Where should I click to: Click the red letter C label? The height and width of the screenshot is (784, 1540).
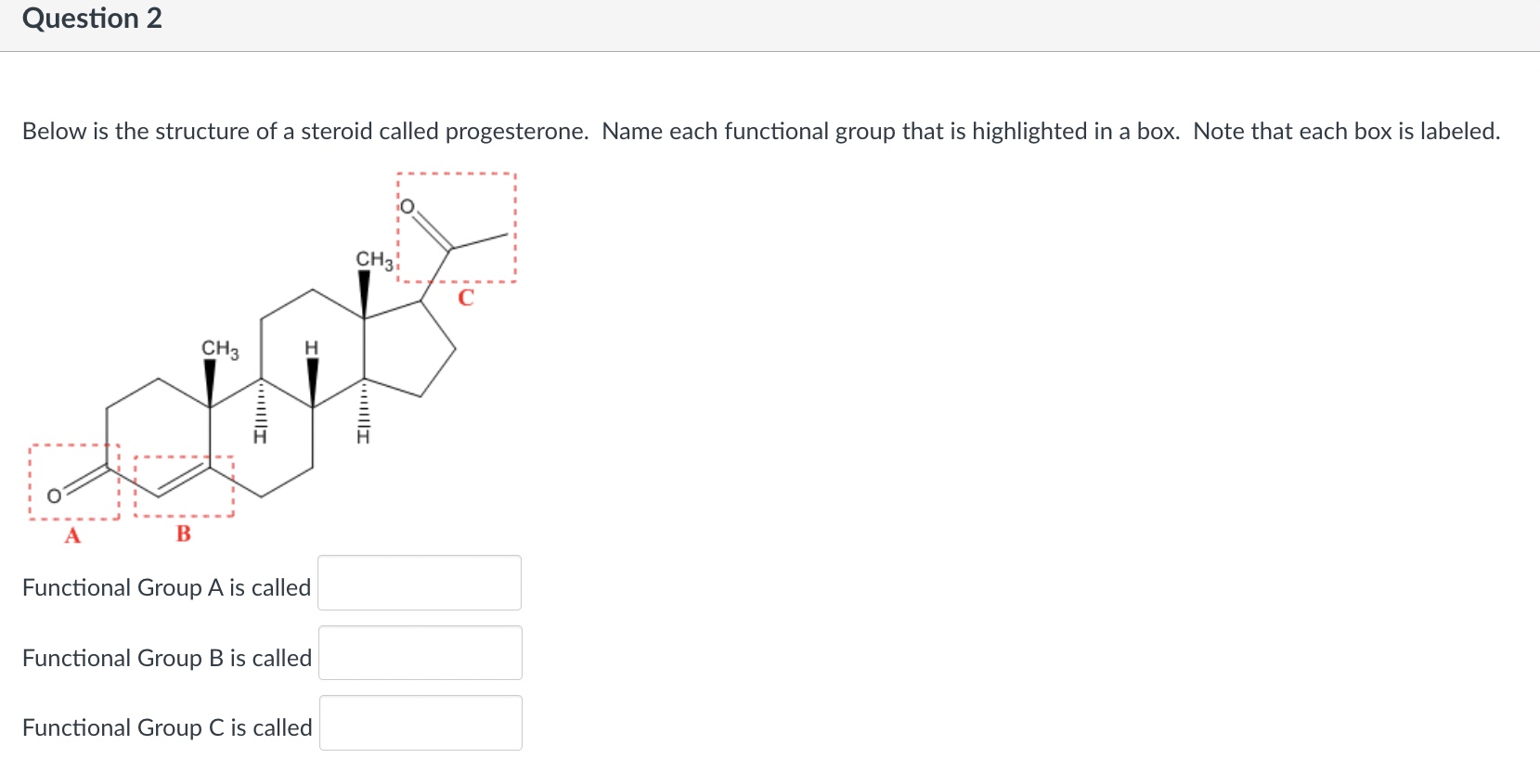click(466, 297)
